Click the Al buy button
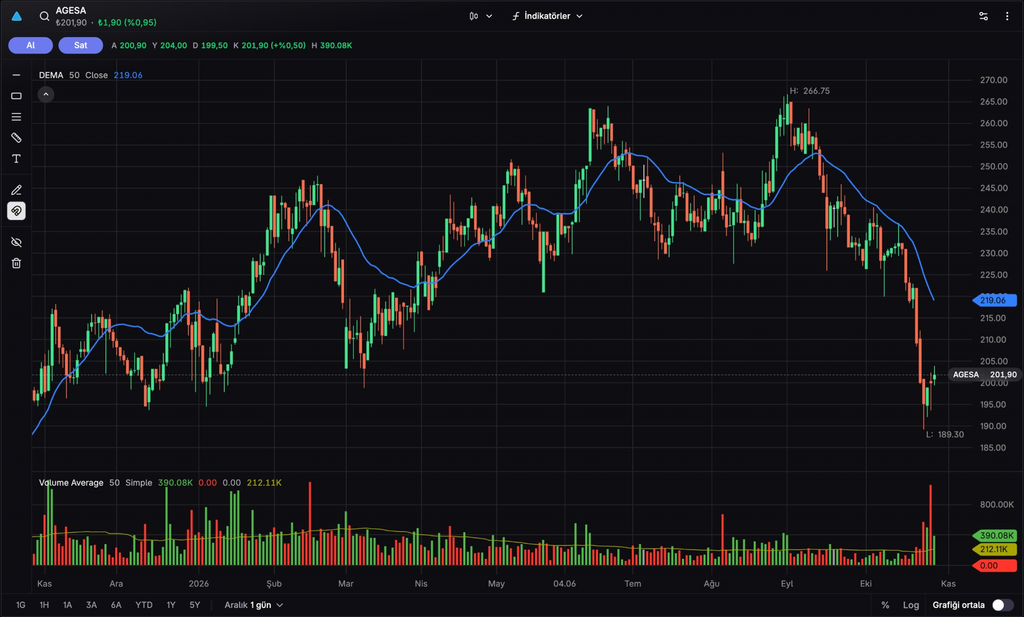This screenshot has height=617, width=1024. tap(31, 46)
